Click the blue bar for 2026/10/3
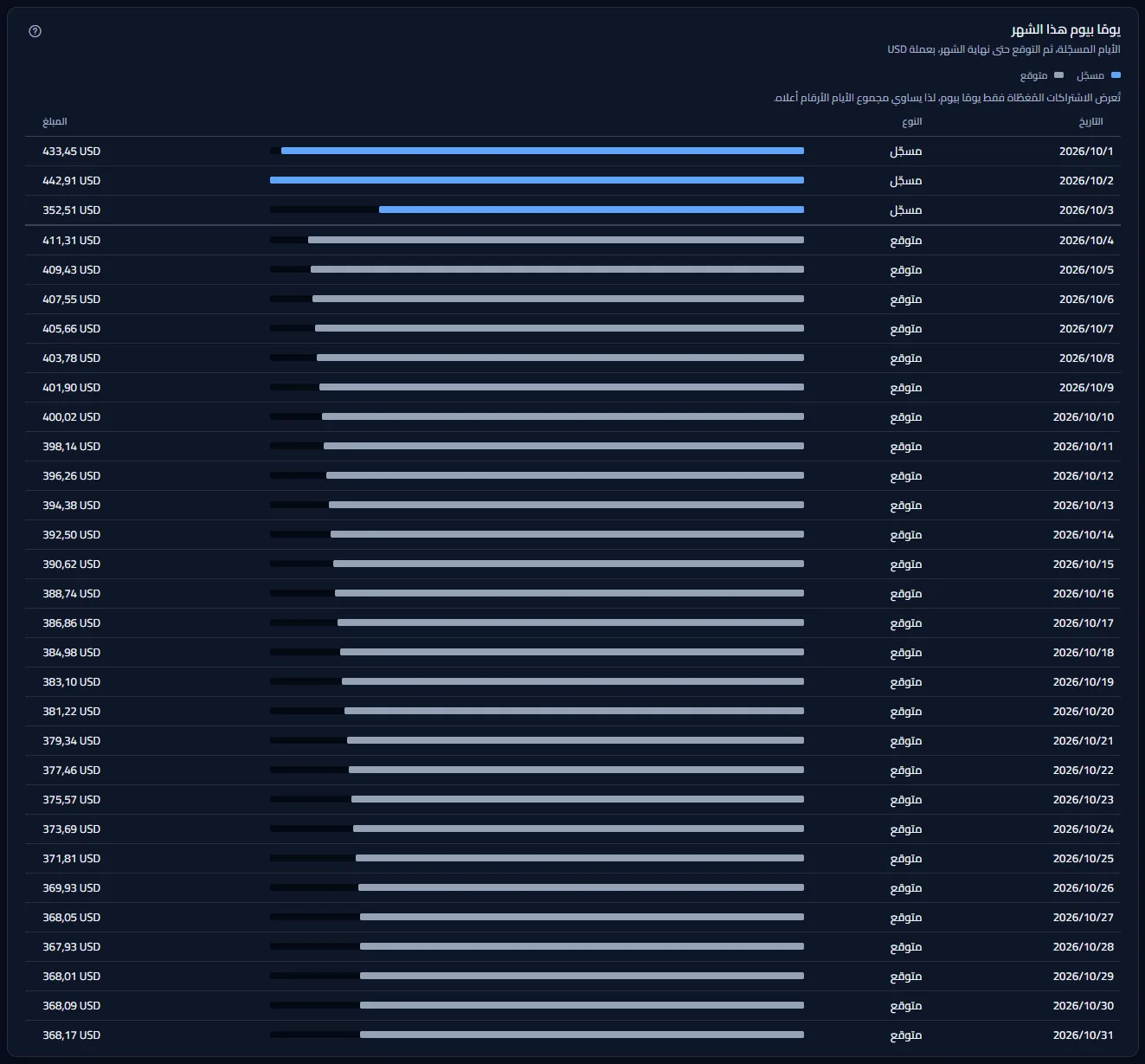 coord(591,210)
